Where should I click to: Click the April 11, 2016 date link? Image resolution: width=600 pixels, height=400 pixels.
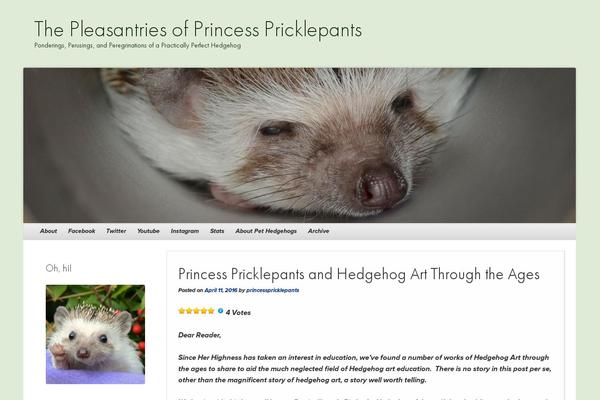click(x=221, y=290)
